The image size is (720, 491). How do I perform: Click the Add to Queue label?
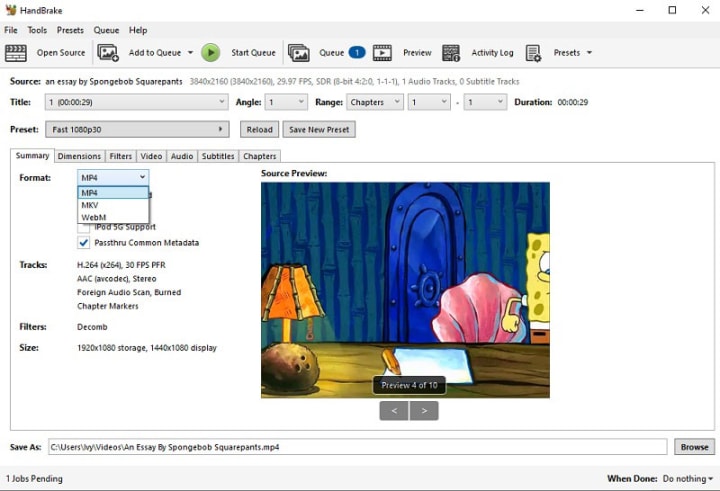coord(155,53)
